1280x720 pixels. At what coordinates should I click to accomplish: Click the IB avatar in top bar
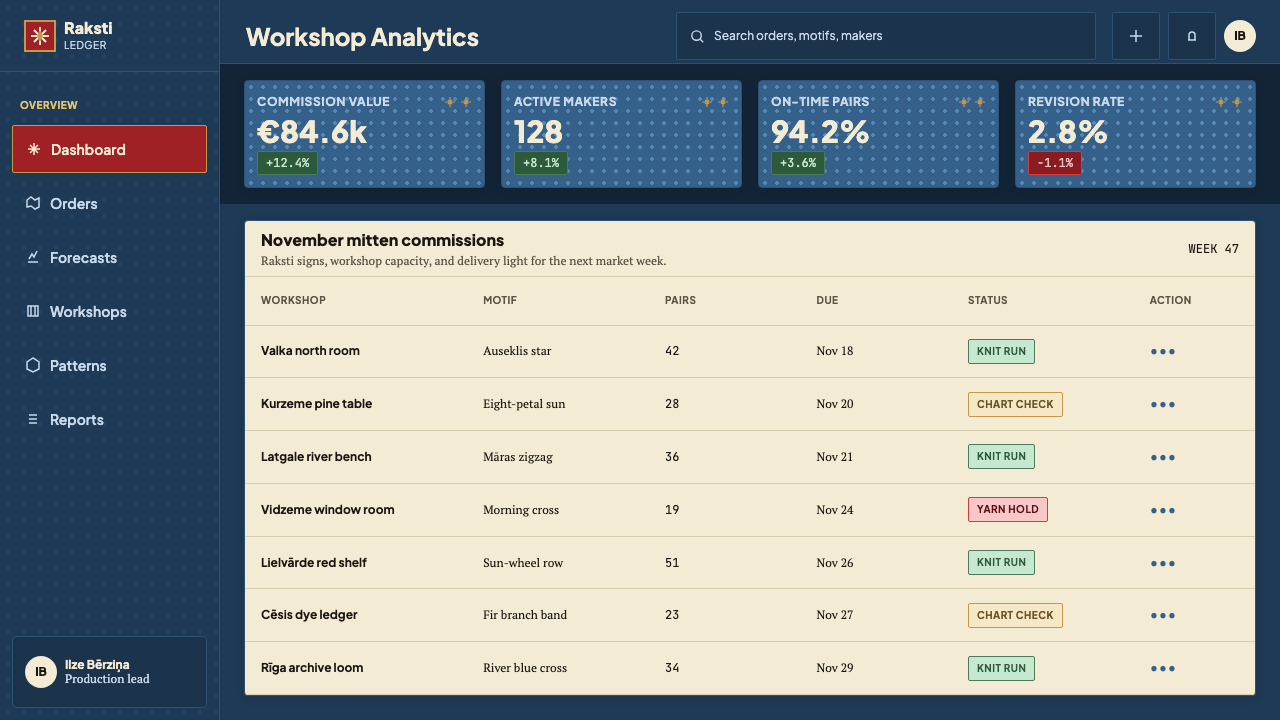tap(1240, 36)
